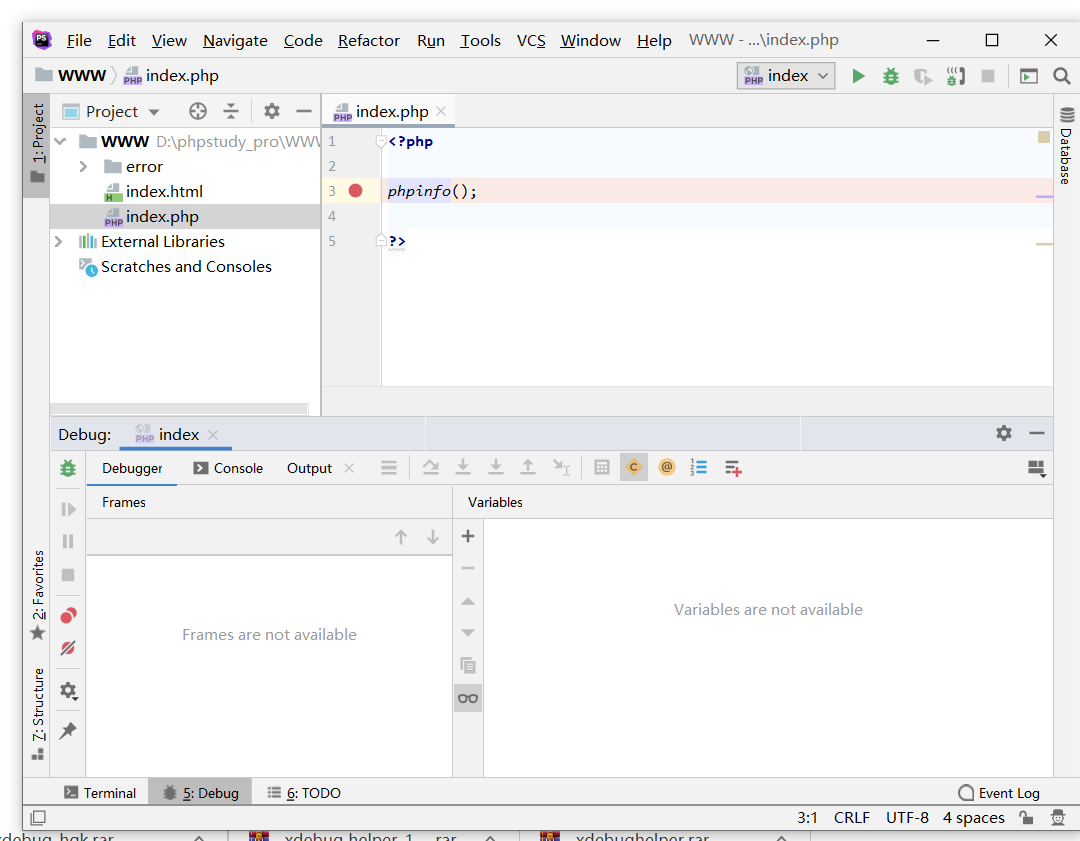
Task: Click Step Into in debug toolbar
Action: coord(463,468)
